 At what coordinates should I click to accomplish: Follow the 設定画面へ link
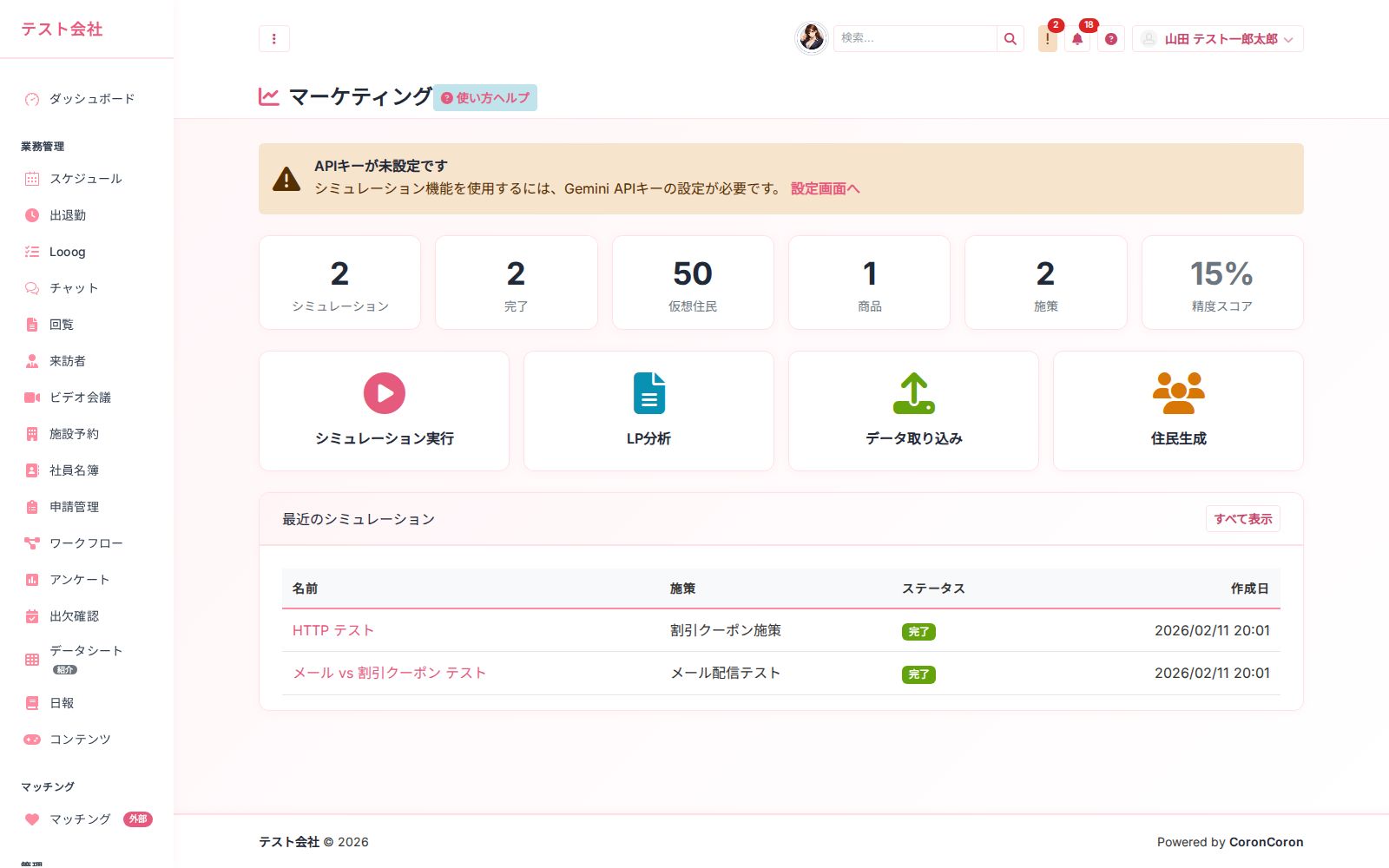pos(826,188)
